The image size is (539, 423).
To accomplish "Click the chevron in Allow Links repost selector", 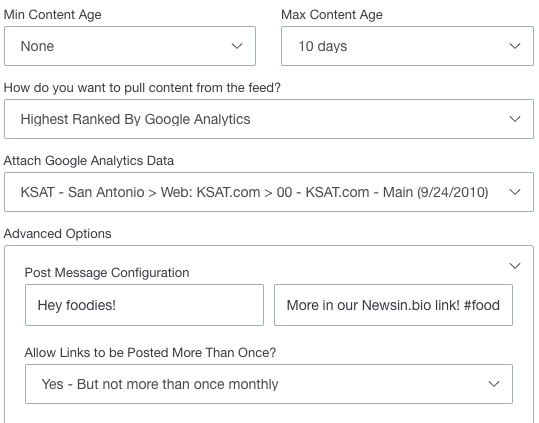I will (x=494, y=384).
